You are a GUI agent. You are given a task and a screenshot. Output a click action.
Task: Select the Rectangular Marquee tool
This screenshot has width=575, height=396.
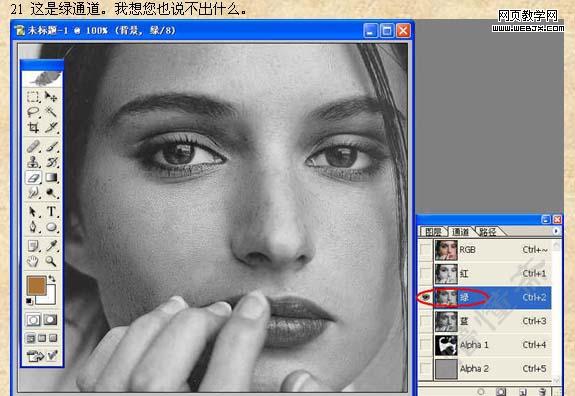pyautogui.click(x=33, y=97)
